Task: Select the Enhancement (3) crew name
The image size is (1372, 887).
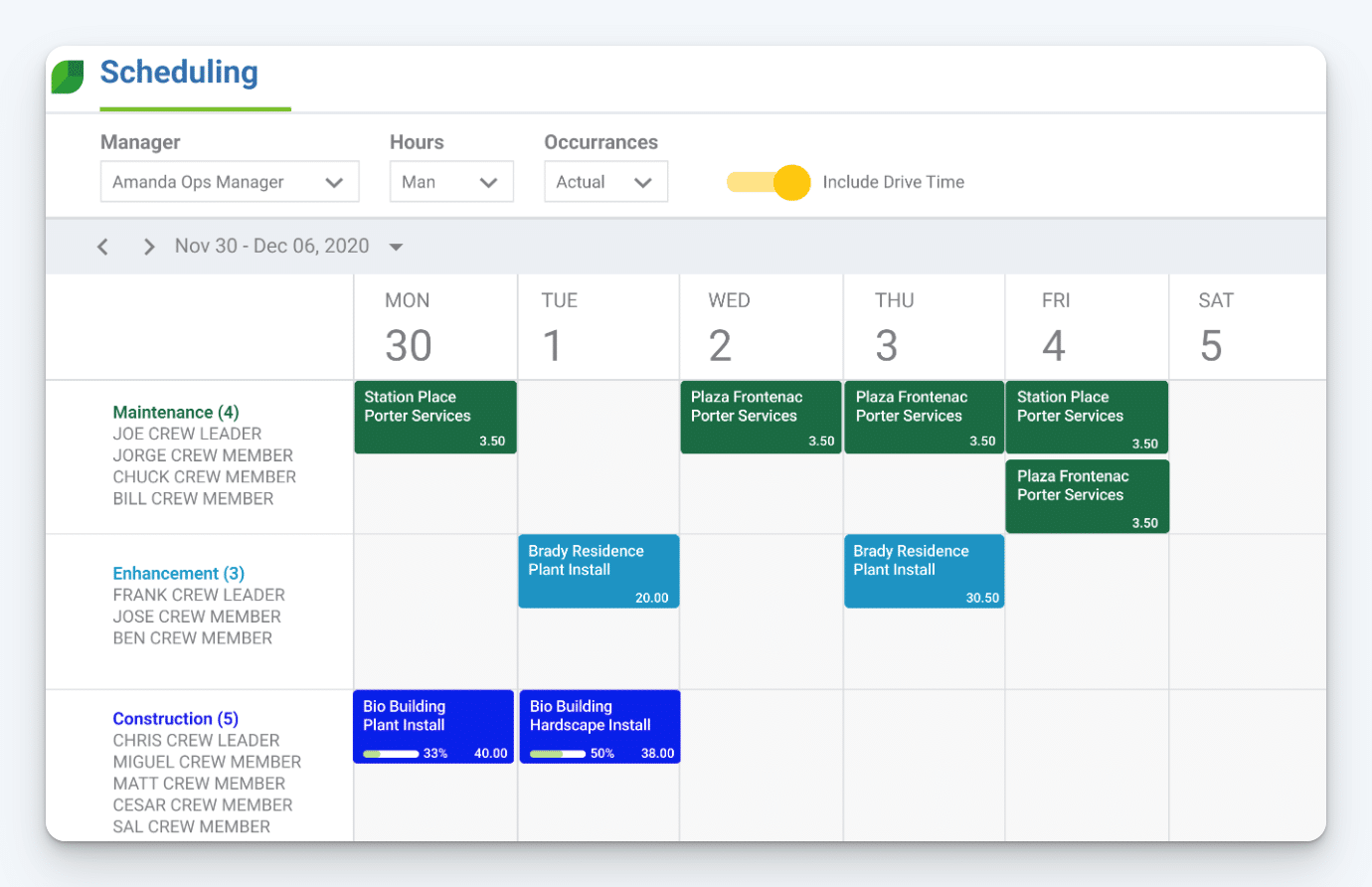Action: point(178,573)
